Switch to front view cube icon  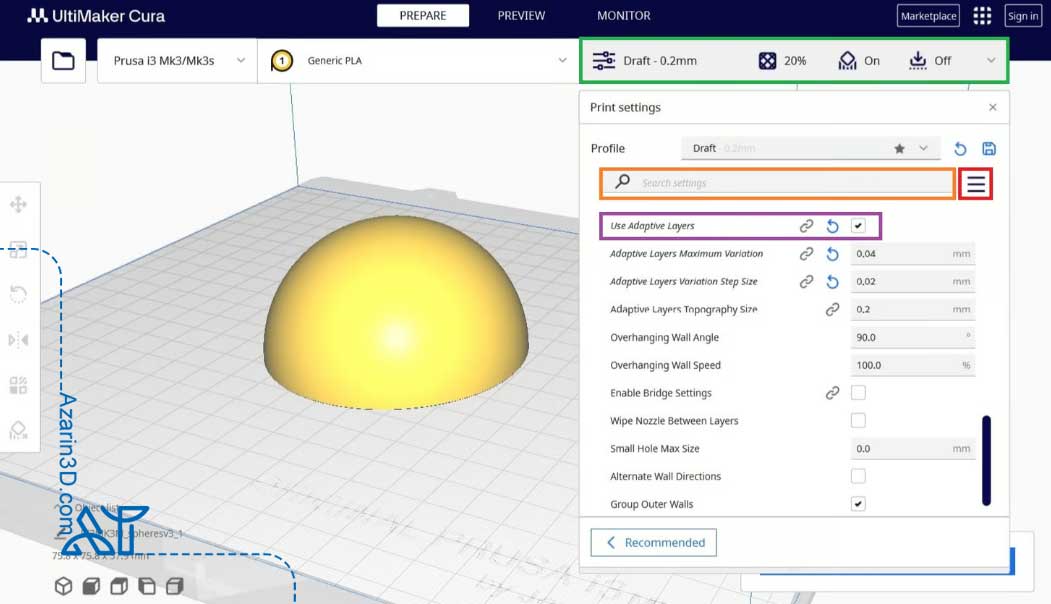(91, 587)
